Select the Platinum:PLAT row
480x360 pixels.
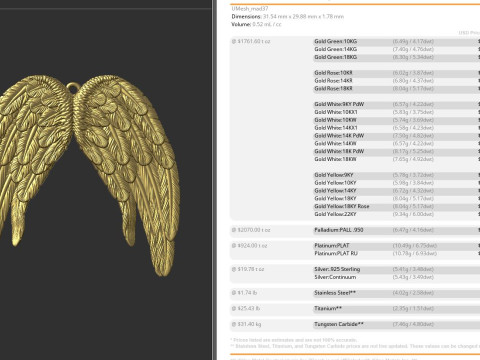tap(397, 245)
